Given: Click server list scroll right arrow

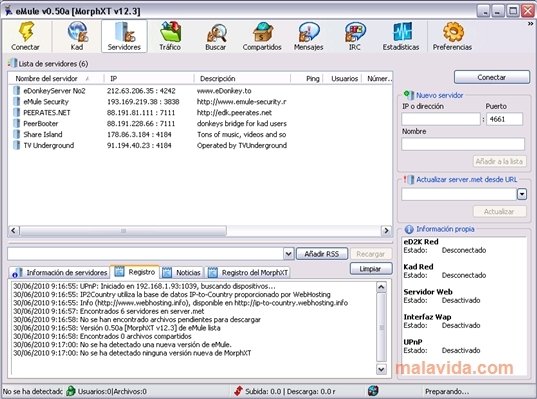Looking at the screenshot, I should (386, 230).
